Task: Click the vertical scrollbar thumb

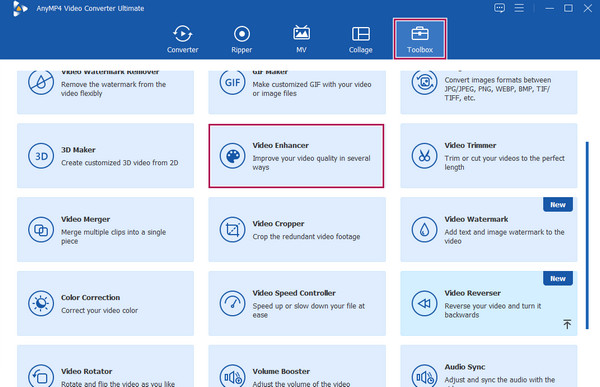Action: click(587, 235)
